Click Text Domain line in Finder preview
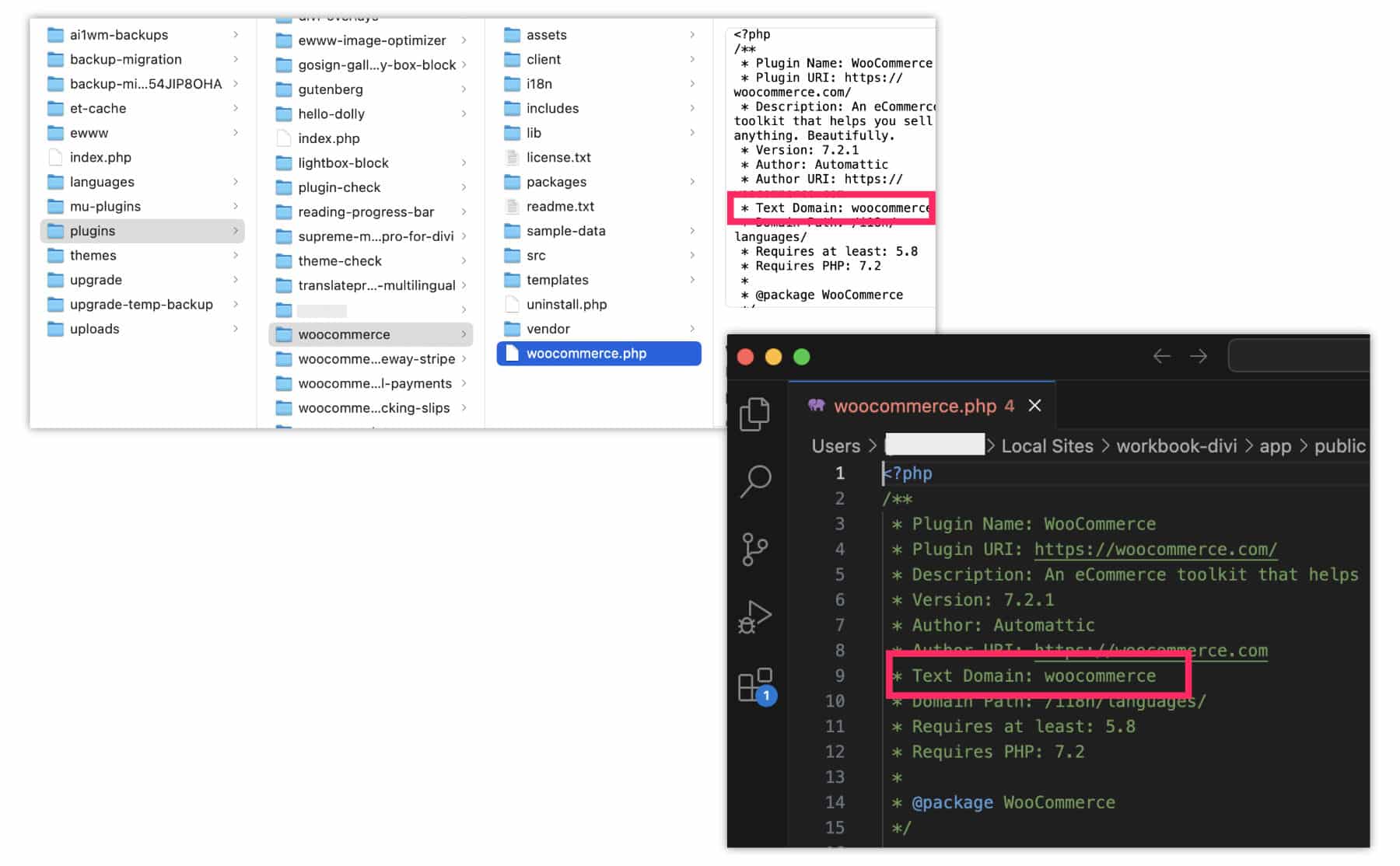The width and height of the screenshot is (1400, 866). 835,208
